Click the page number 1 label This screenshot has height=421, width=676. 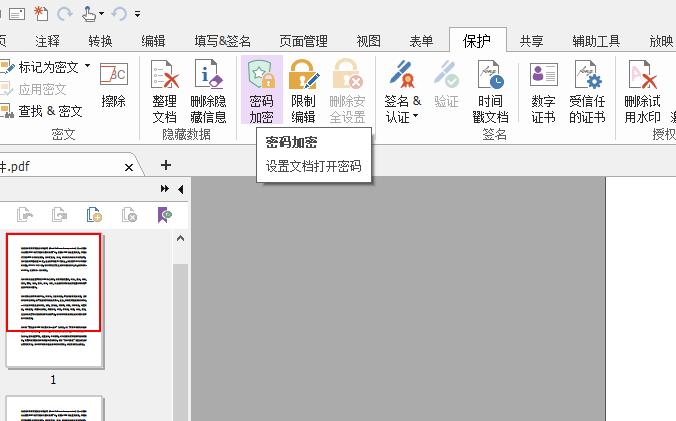tap(53, 380)
